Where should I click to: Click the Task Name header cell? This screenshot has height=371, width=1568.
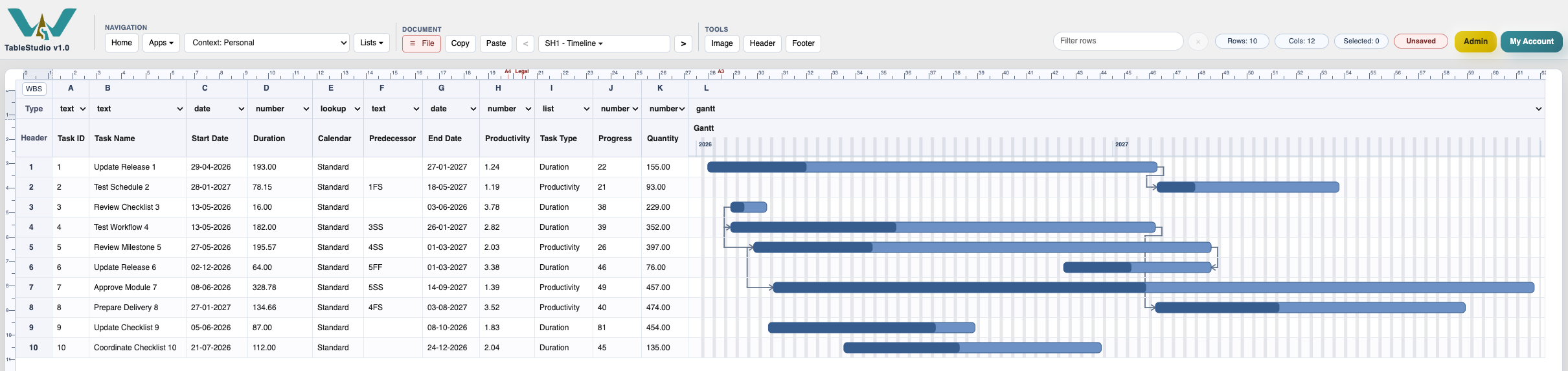pos(137,139)
